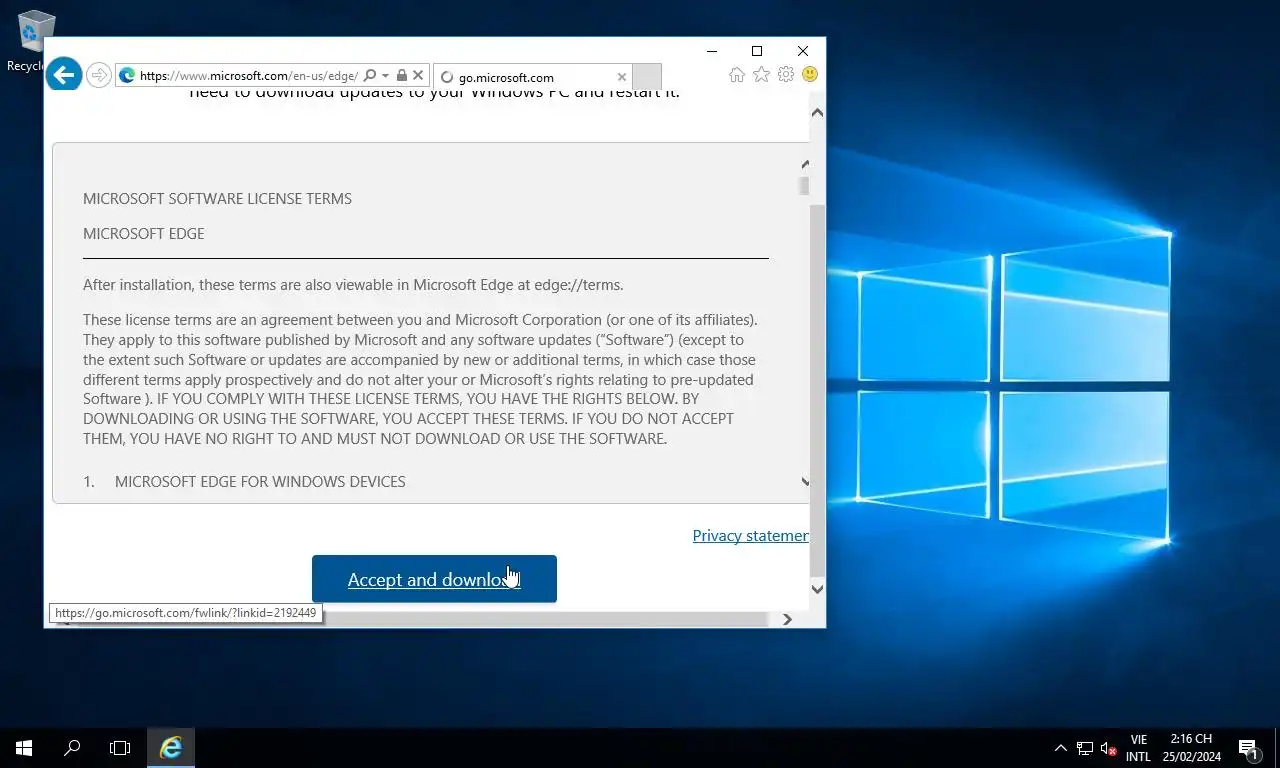Viewport: 1280px width, 768px height.
Task: Open Favorites star icon
Action: coord(761,74)
